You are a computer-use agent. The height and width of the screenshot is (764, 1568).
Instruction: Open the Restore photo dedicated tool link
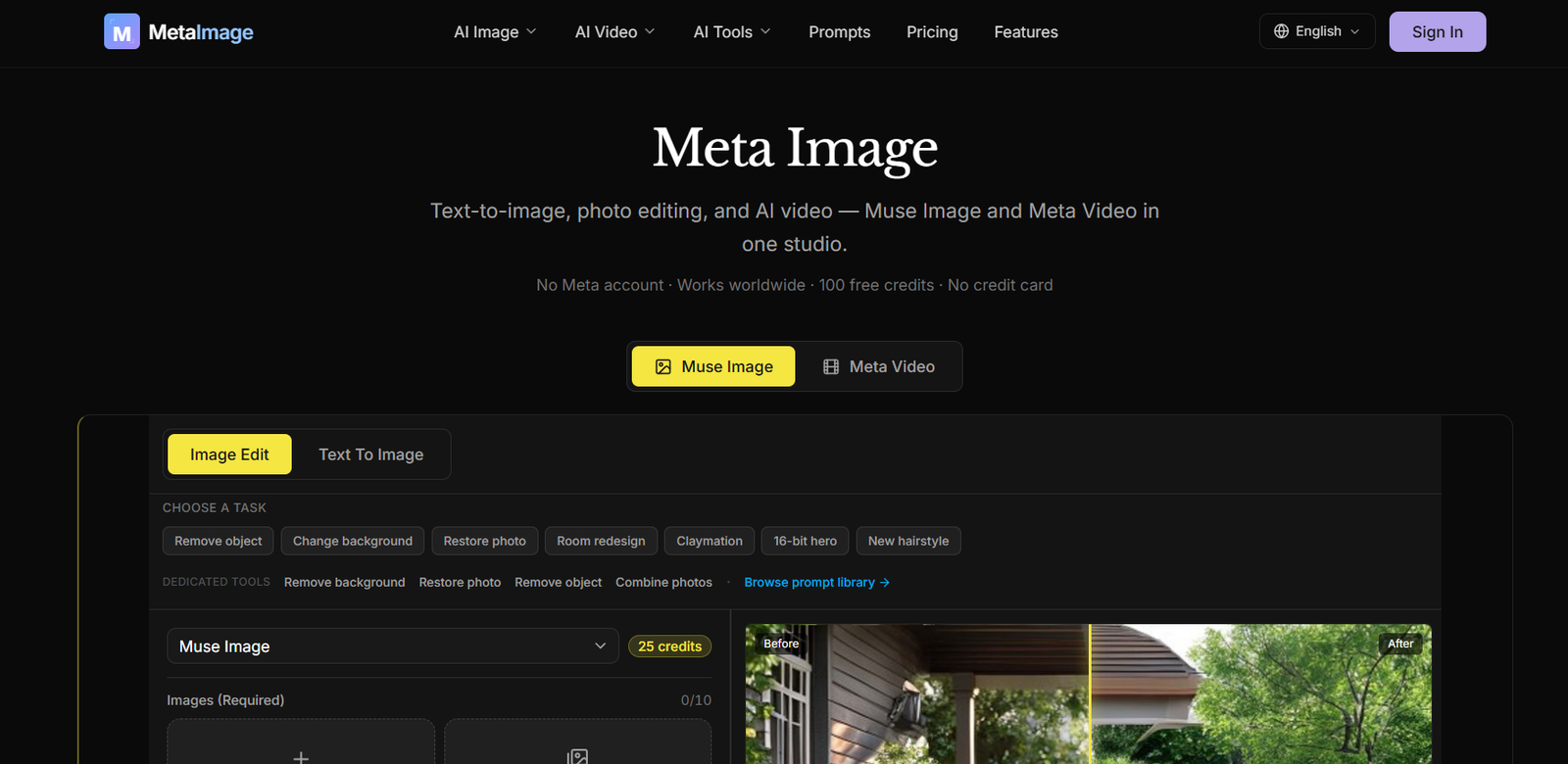click(x=460, y=582)
